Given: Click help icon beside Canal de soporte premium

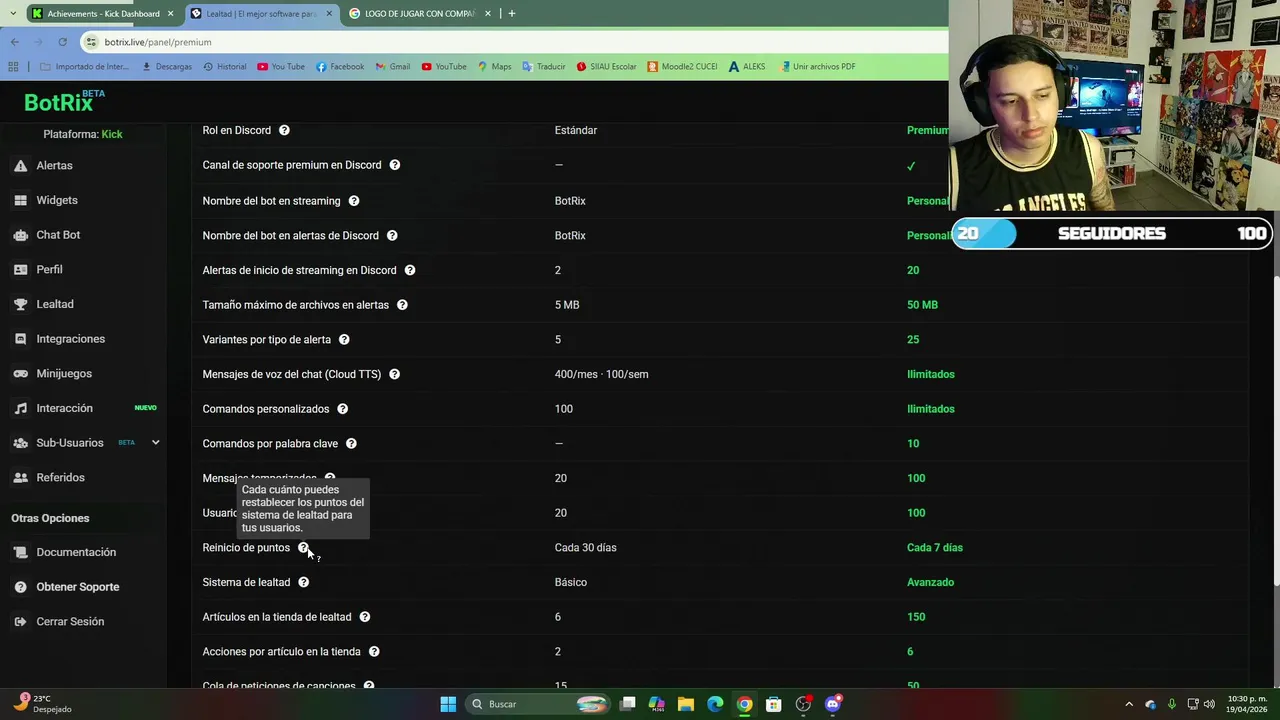Looking at the screenshot, I should (x=394, y=165).
